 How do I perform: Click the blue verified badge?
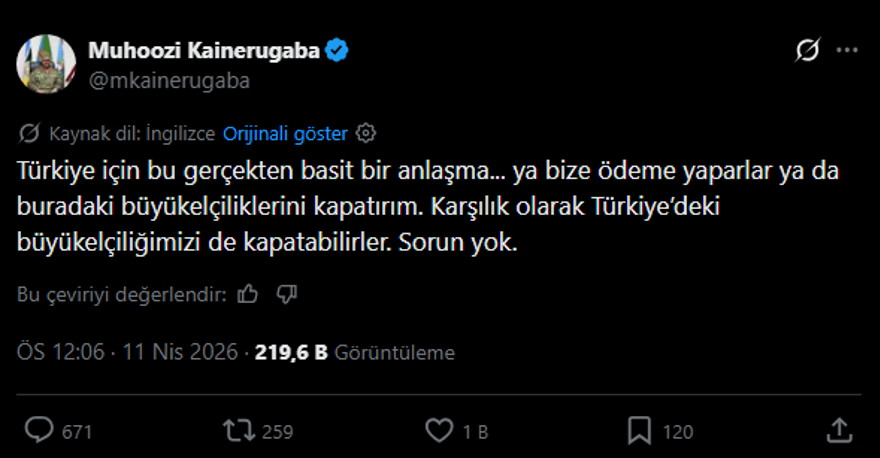click(338, 52)
